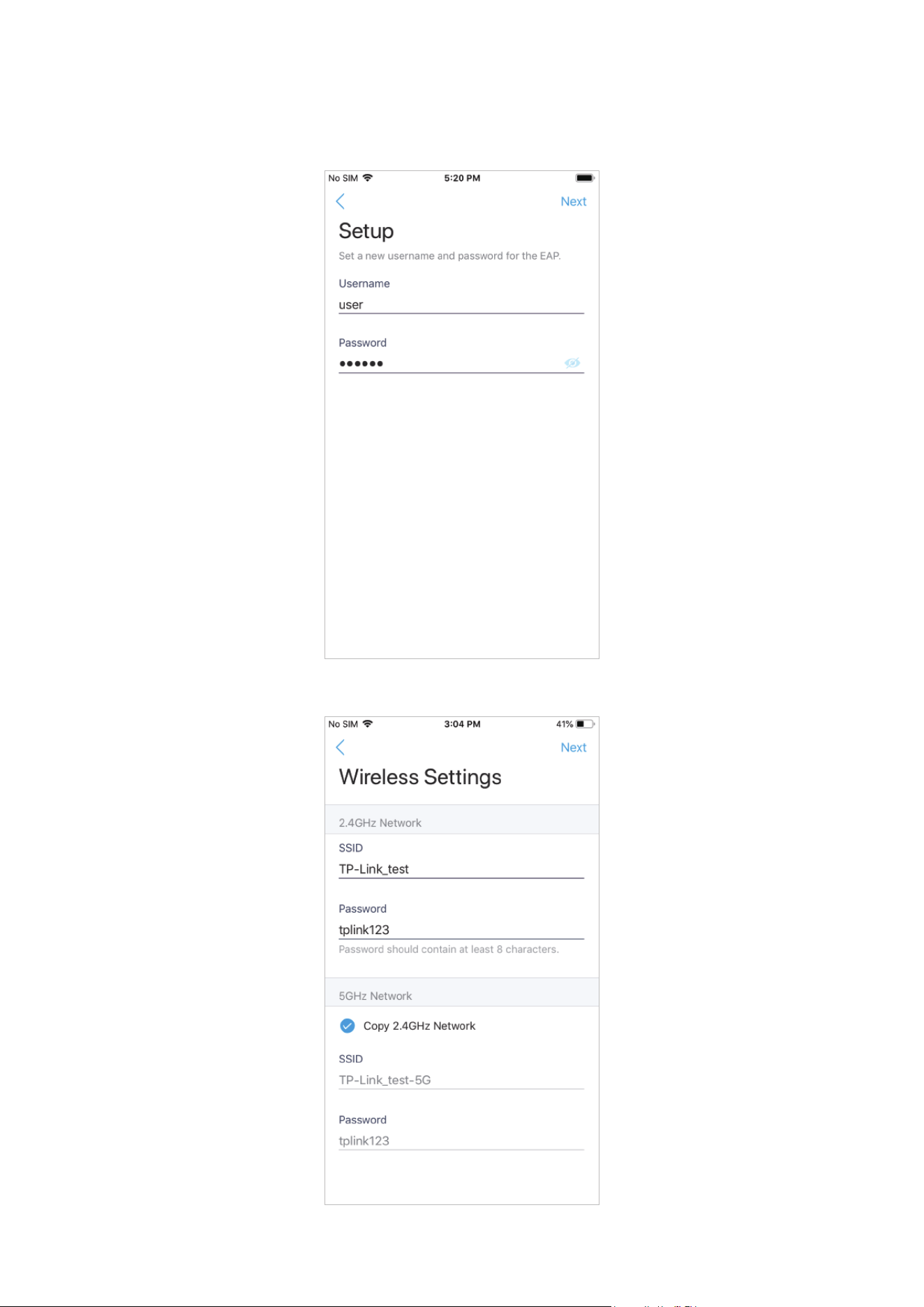Tap Next on Wireless Settings screen
The width and height of the screenshot is (924, 1307).
[x=574, y=748]
